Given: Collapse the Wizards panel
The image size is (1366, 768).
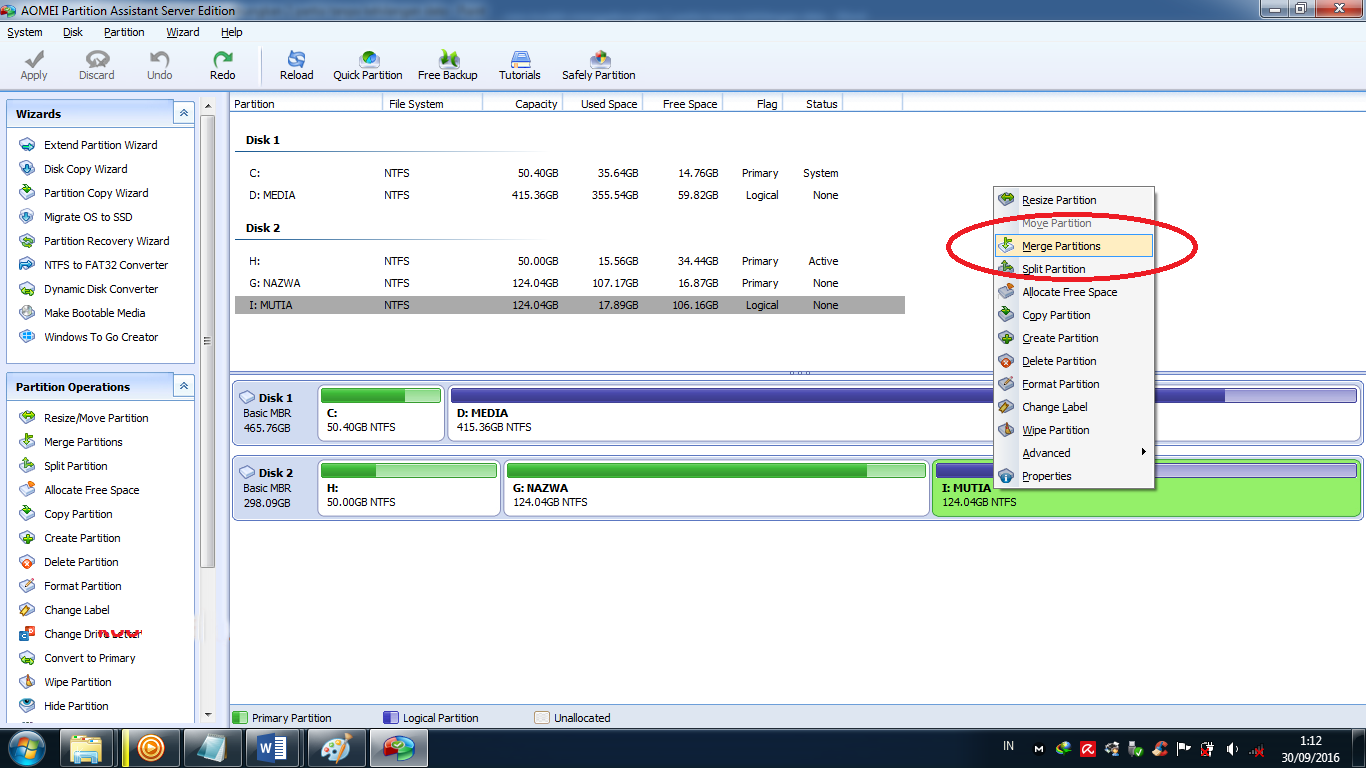Looking at the screenshot, I should pyautogui.click(x=184, y=113).
